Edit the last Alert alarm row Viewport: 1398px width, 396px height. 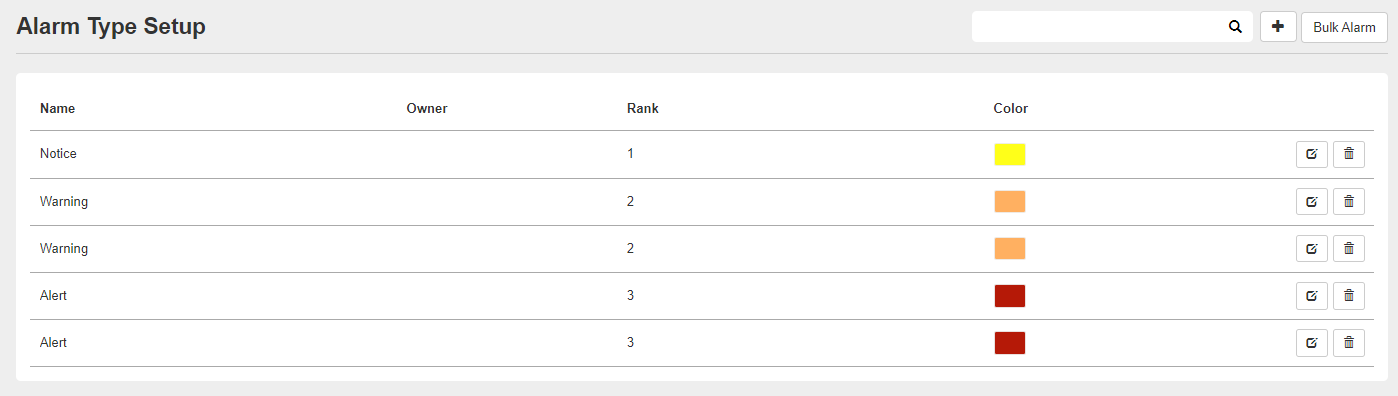(1312, 342)
